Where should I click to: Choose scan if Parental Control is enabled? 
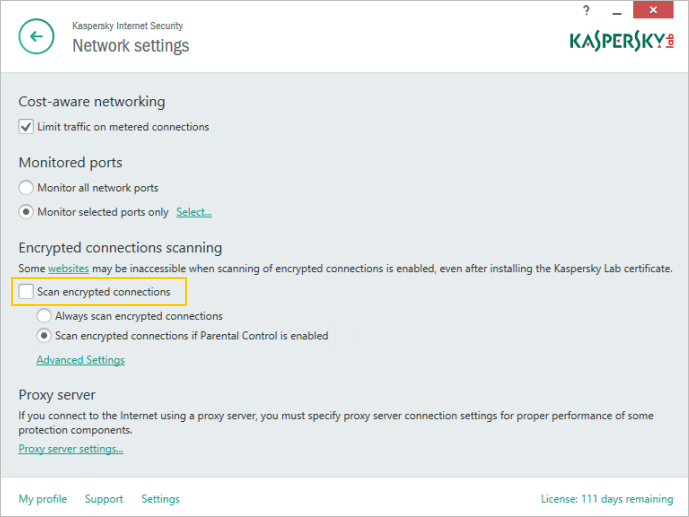tap(44, 336)
